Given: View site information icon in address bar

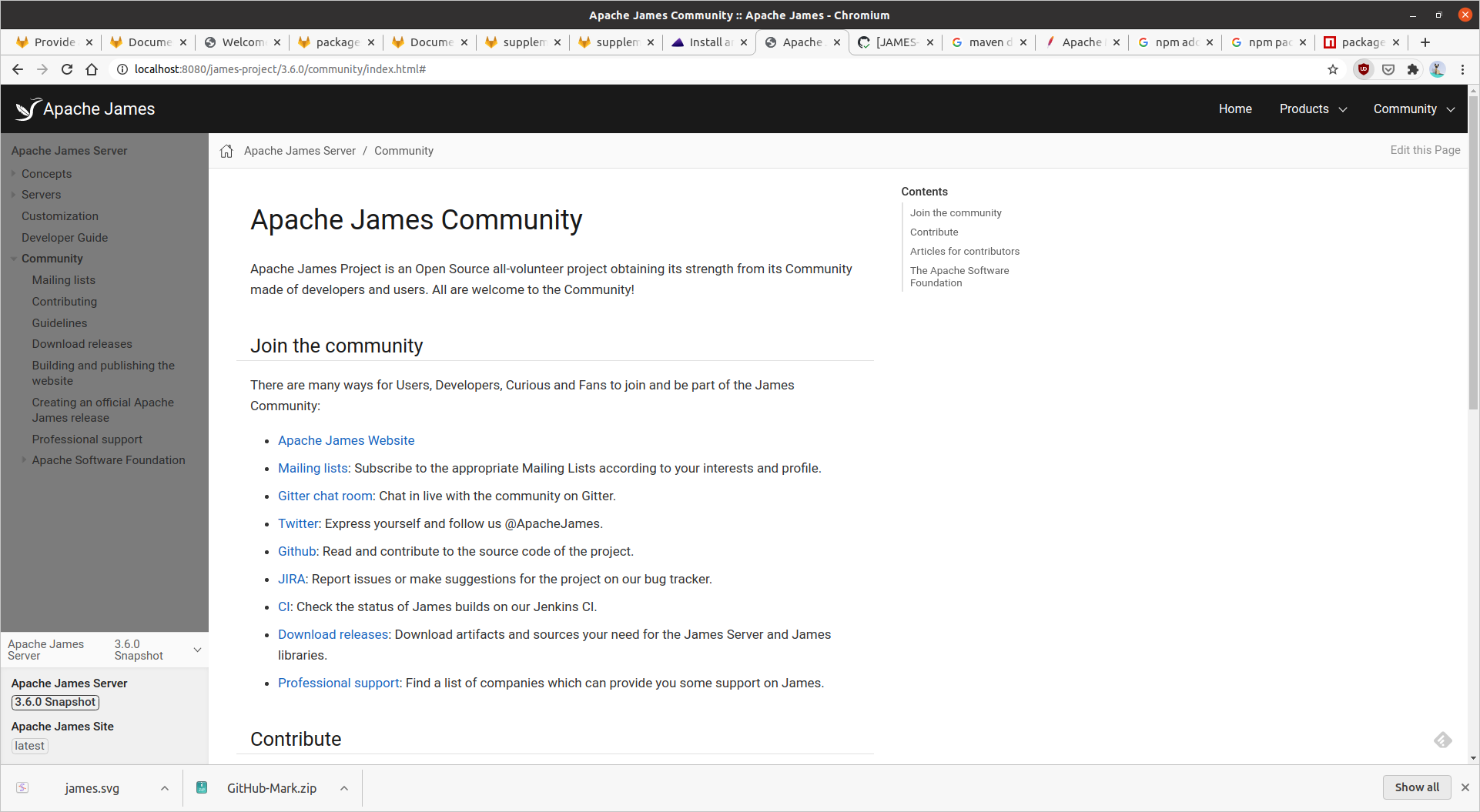Looking at the screenshot, I should coord(122,69).
